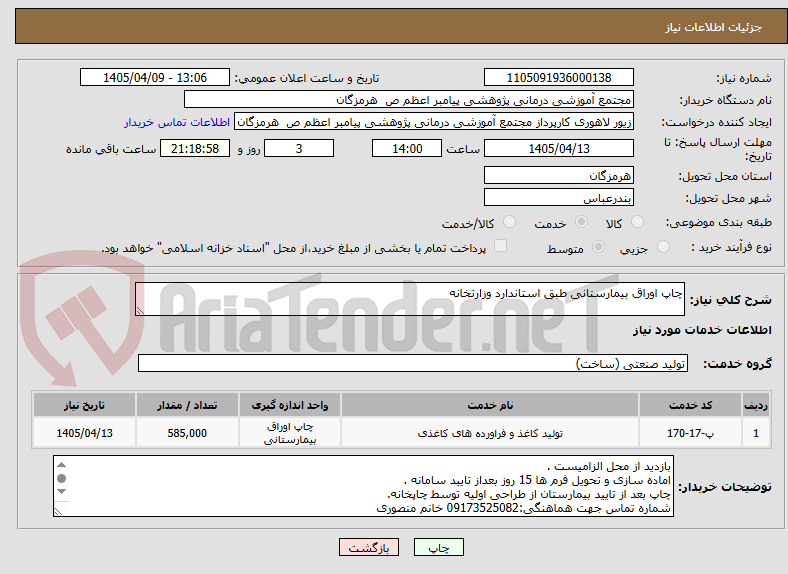The image size is (788, 574).
Task: Click the remaining days field showing 3
Action: (x=299, y=148)
